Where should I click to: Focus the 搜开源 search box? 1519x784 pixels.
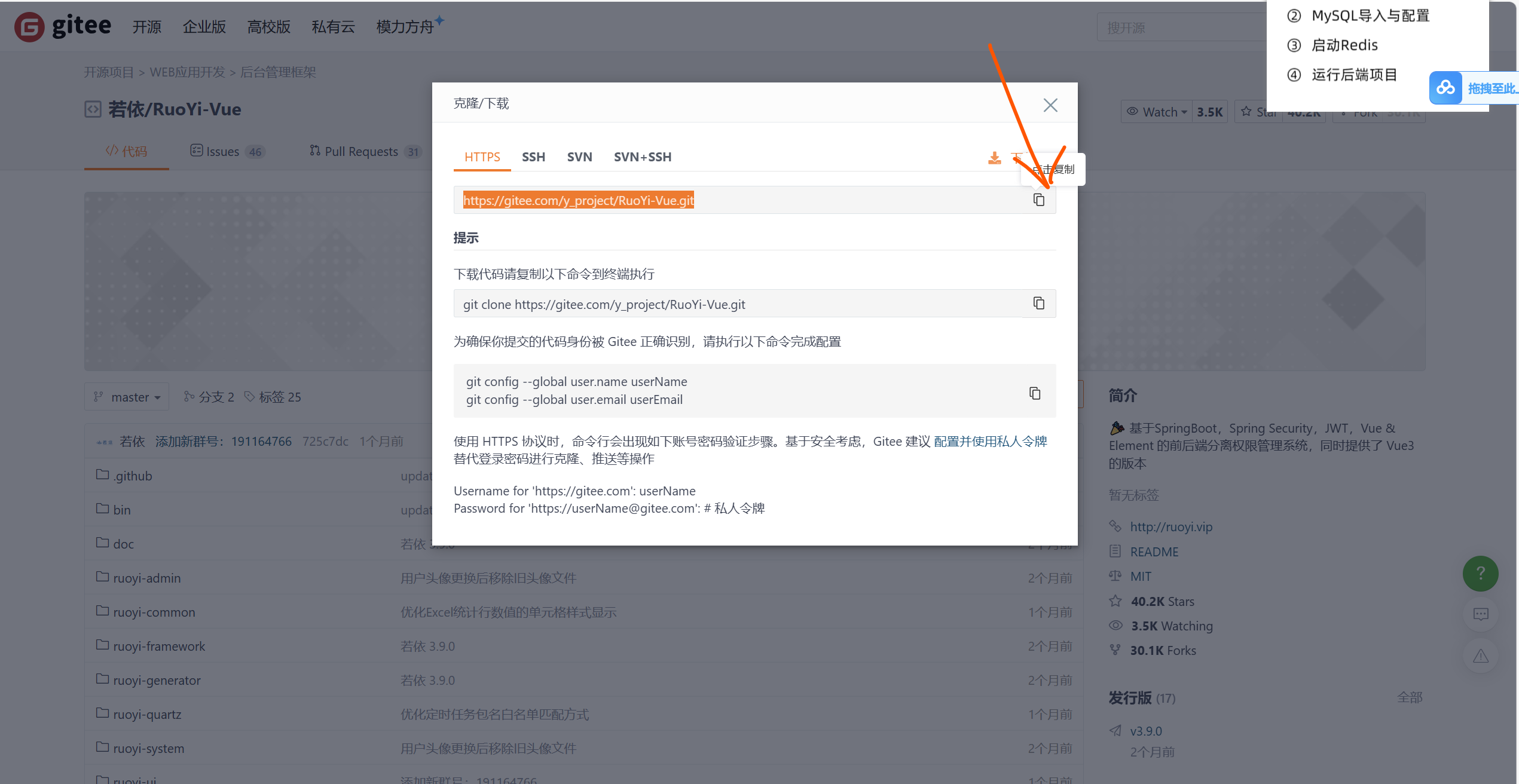[x=1181, y=27]
